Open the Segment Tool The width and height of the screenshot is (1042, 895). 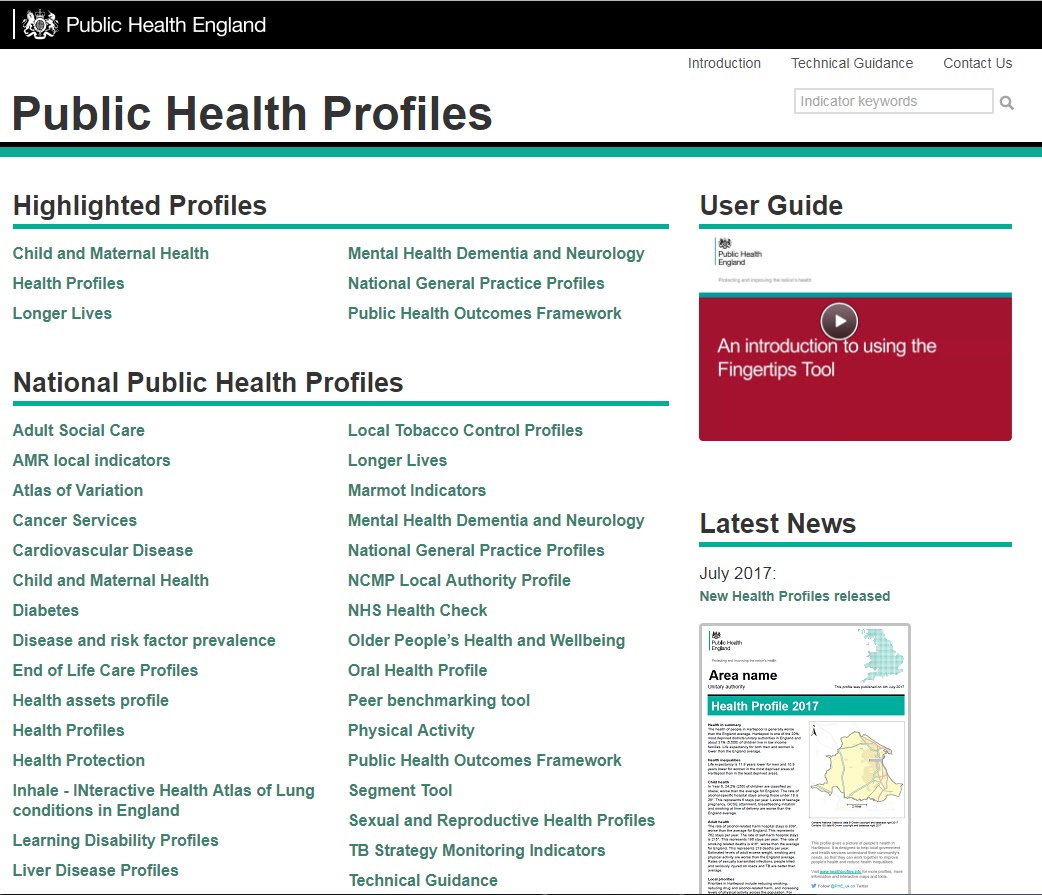coord(401,790)
